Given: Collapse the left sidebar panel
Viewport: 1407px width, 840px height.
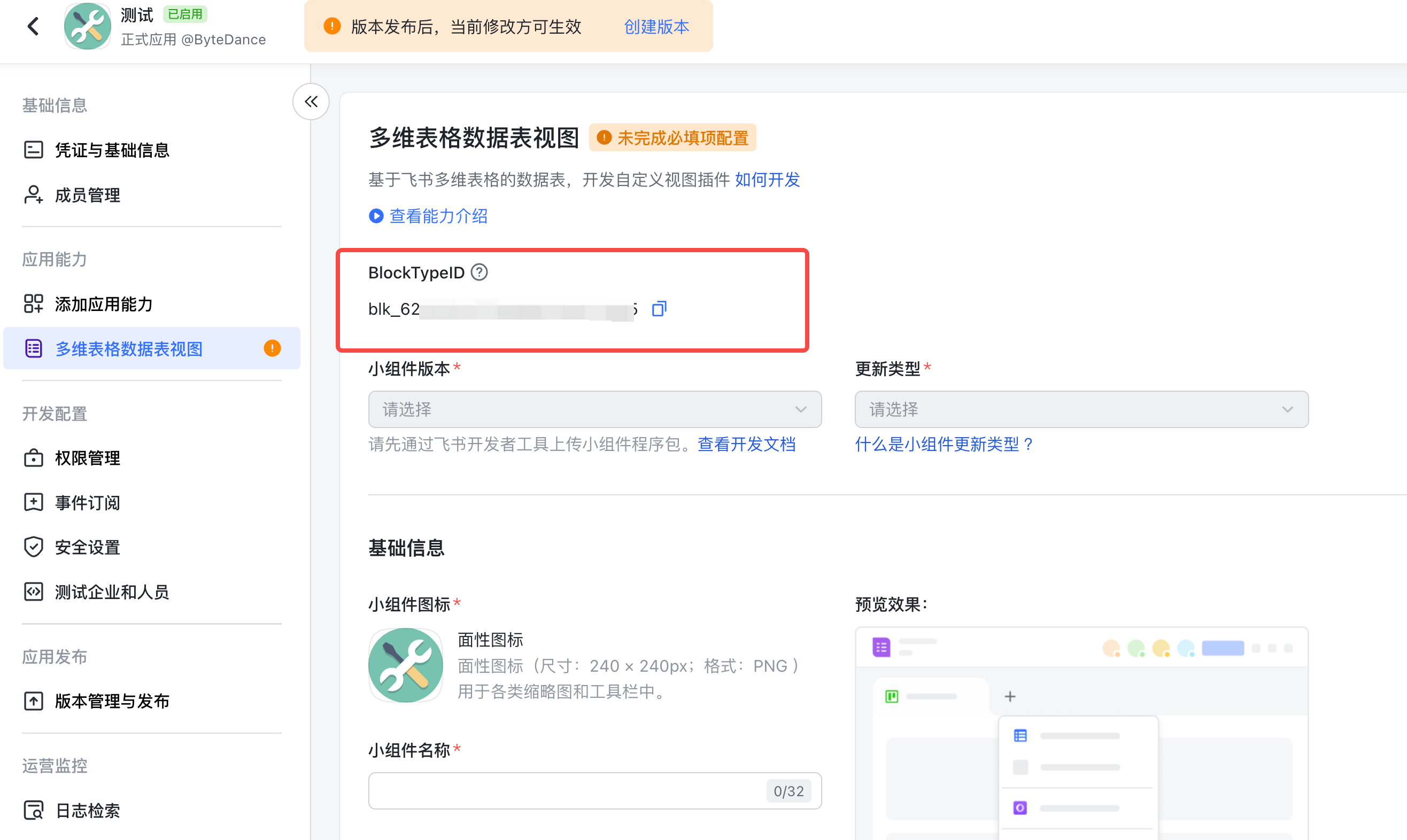Looking at the screenshot, I should 310,102.
